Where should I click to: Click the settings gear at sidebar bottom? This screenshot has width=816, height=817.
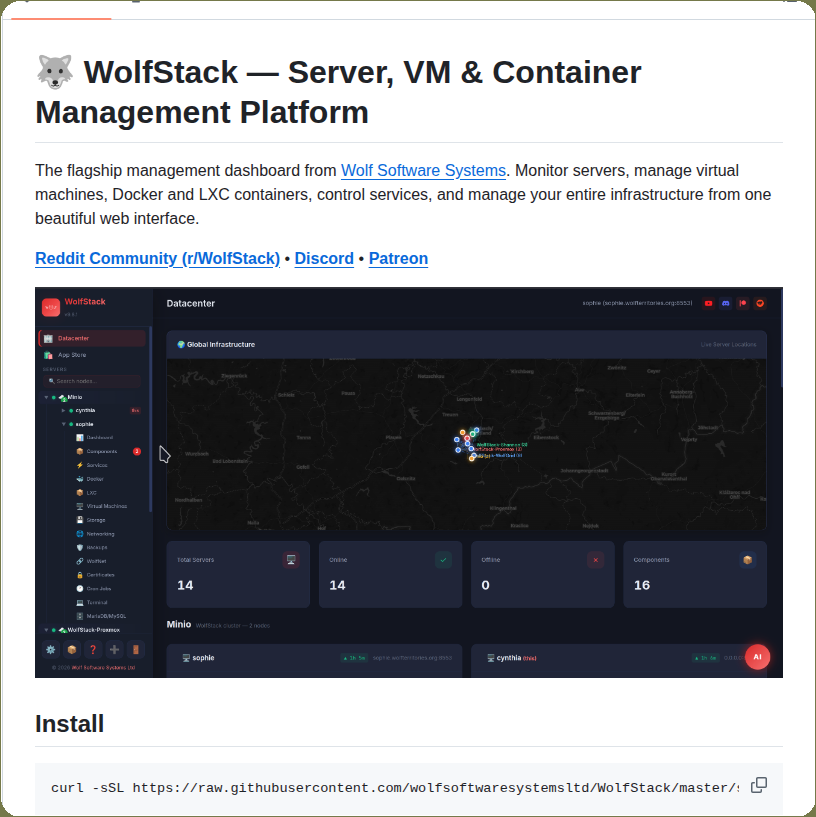[x=51, y=649]
